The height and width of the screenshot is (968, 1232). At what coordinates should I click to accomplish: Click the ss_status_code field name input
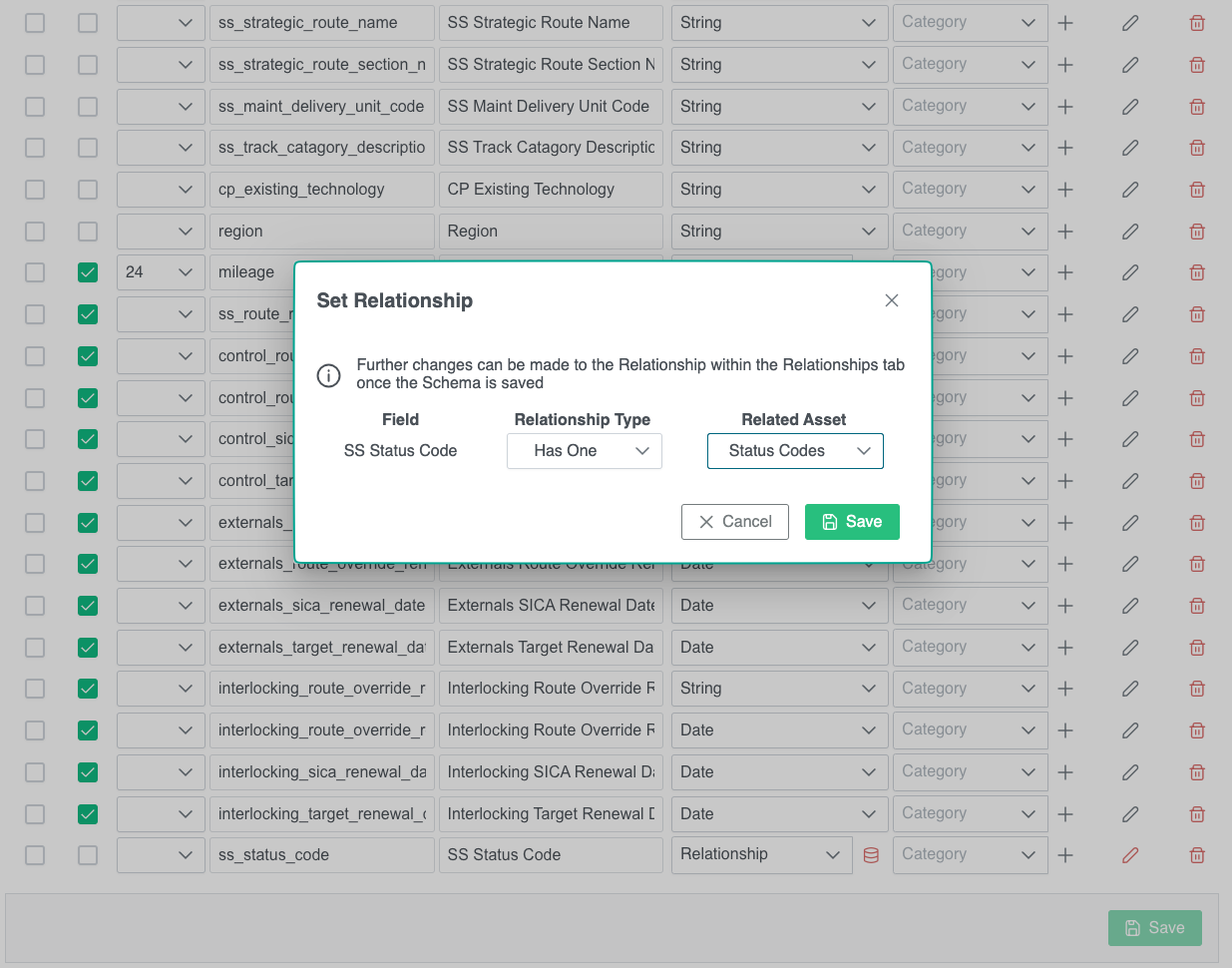click(x=321, y=855)
